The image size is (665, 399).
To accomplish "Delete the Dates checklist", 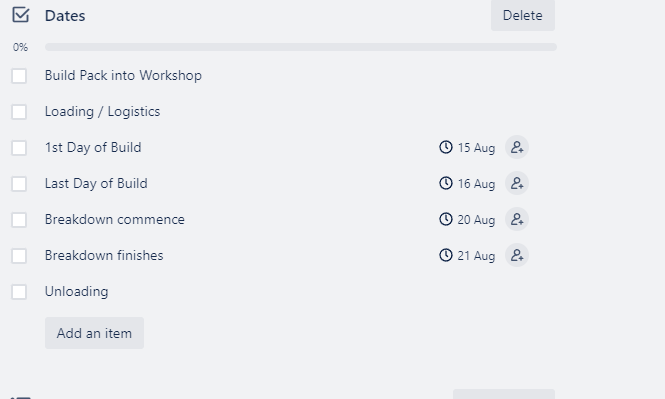I will [x=522, y=15].
